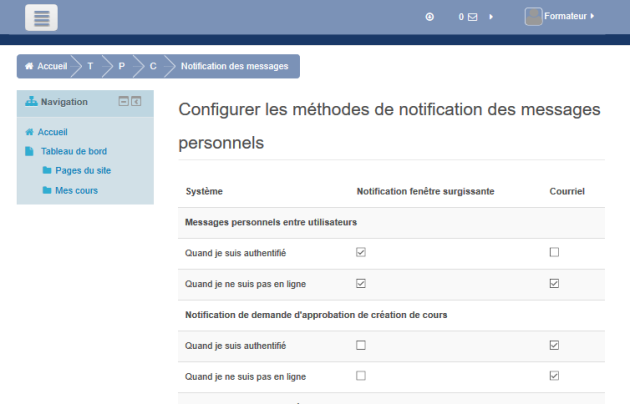Enable popup notification for course approval when authenticated
Viewport: 630px width, 404px height.
coord(361,345)
